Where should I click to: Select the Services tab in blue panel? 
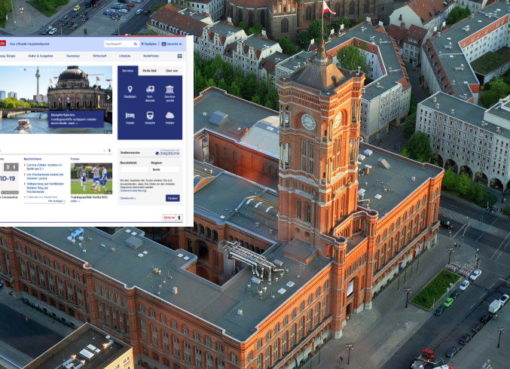point(128,71)
